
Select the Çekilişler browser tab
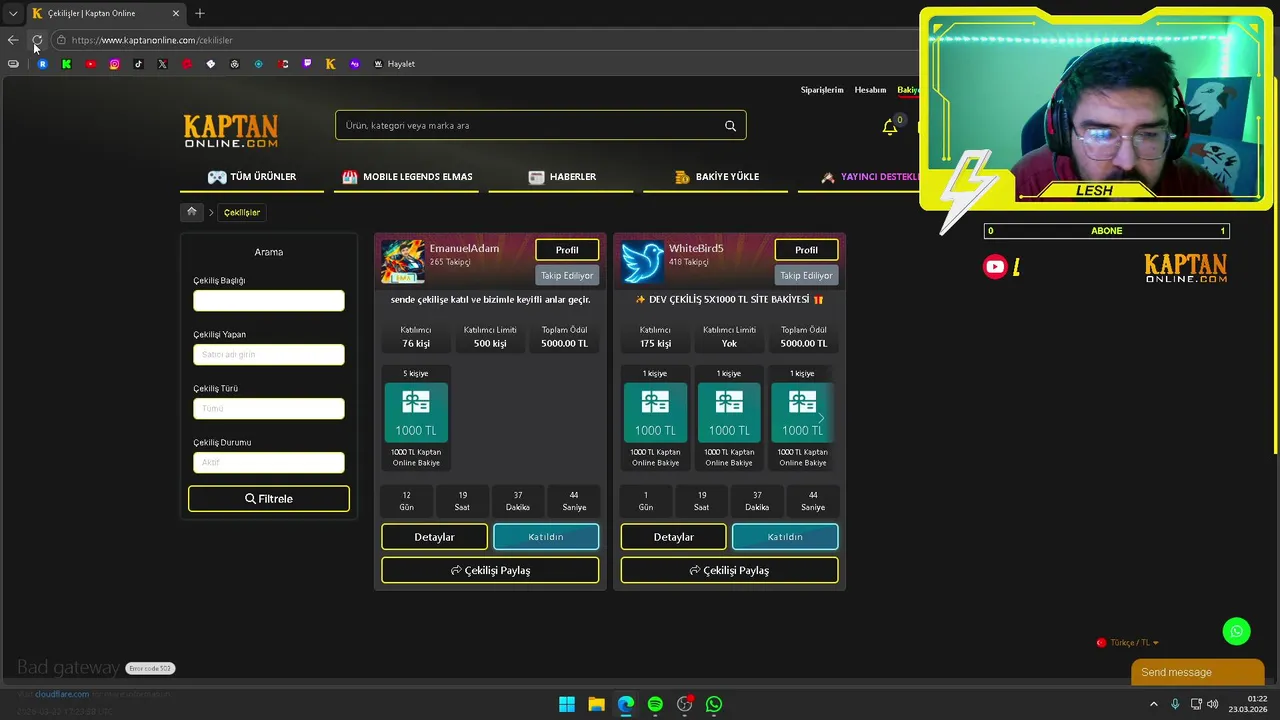tap(105, 13)
